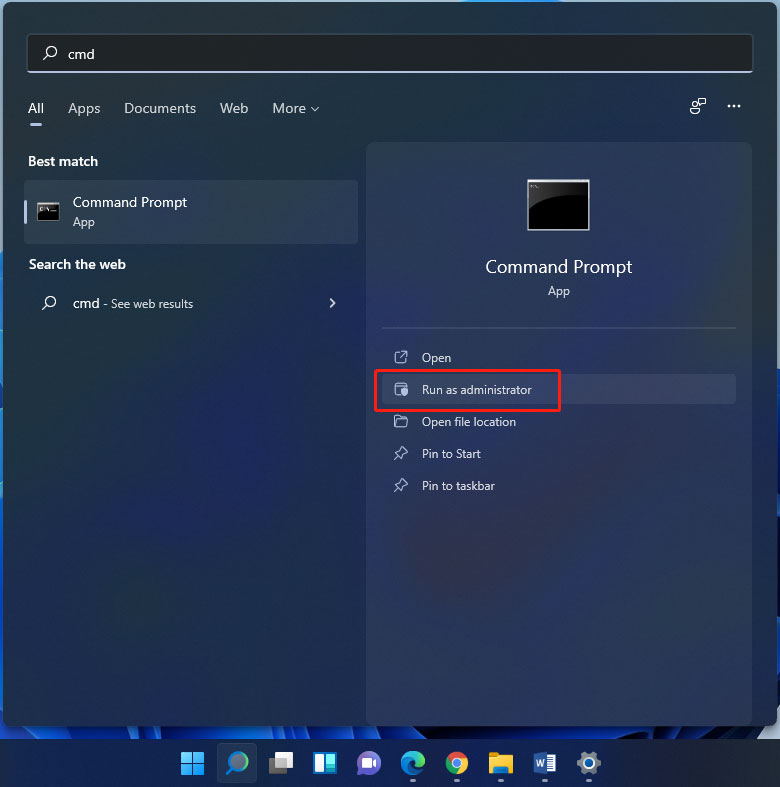Switch to the Apps filter tab
The height and width of the screenshot is (787, 780).
point(84,108)
